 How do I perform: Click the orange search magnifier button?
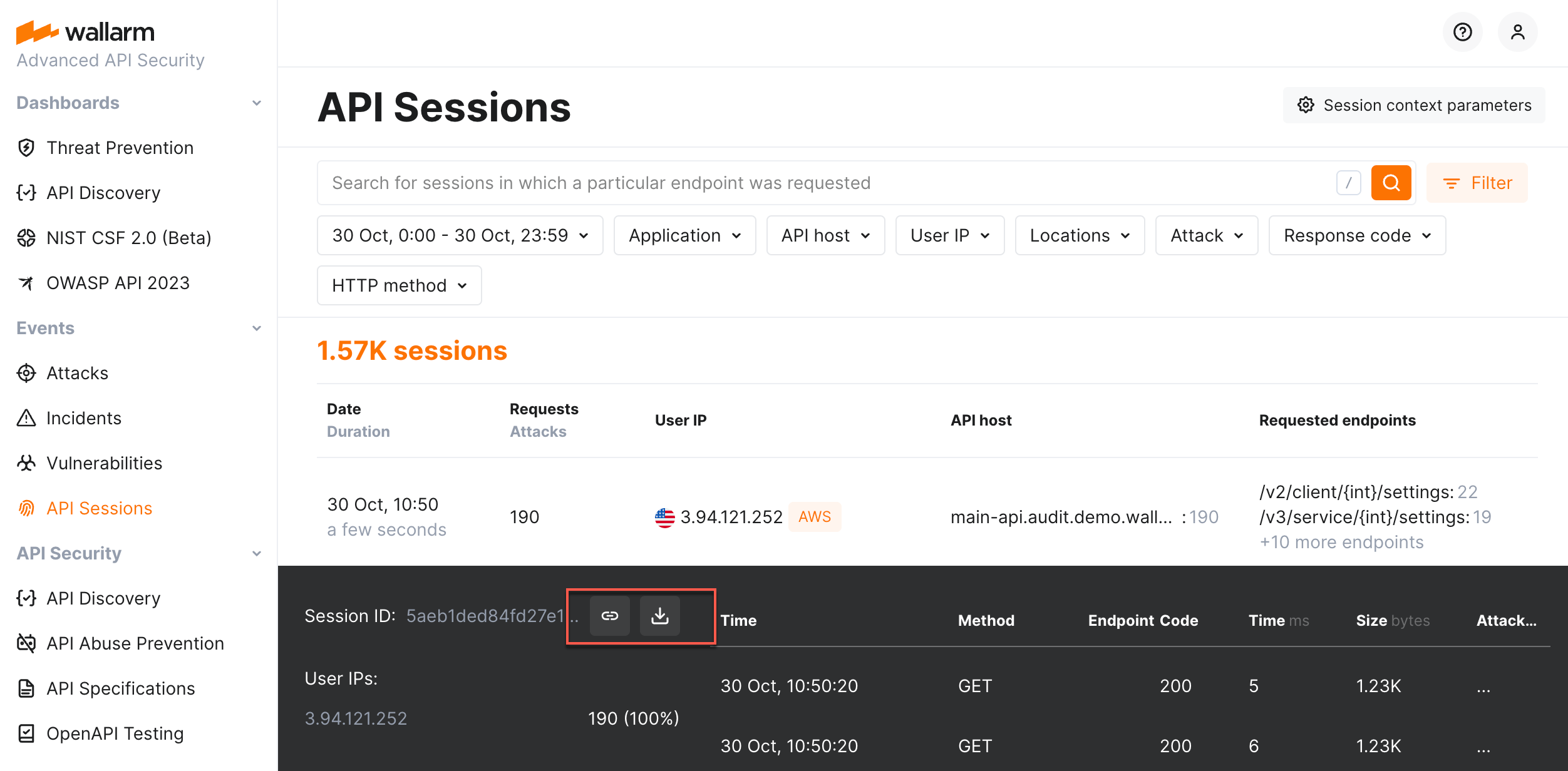click(x=1391, y=182)
